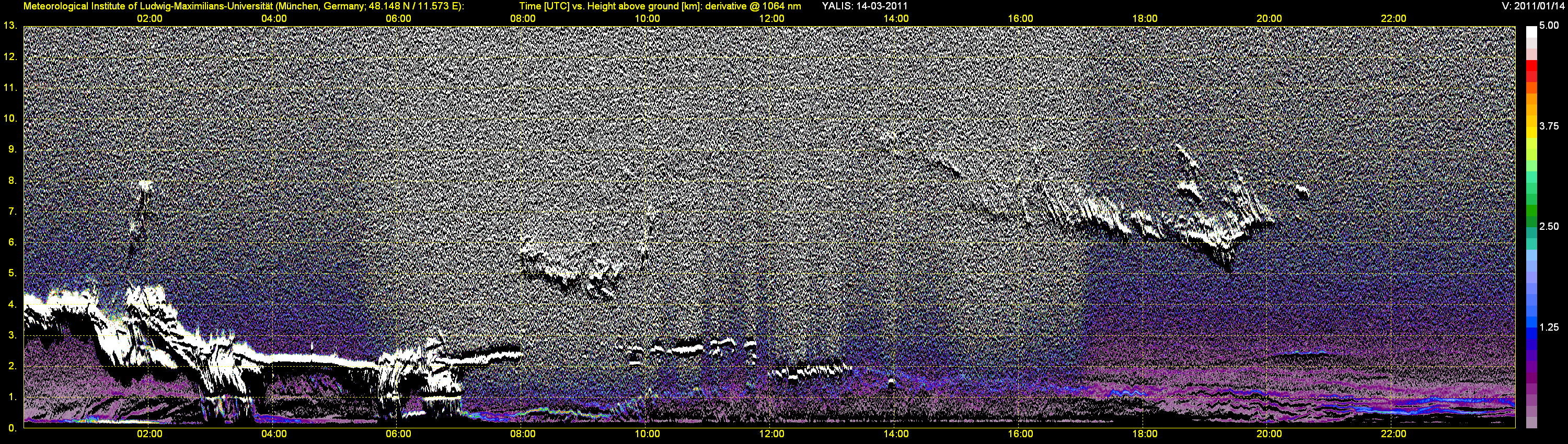Click the '3.' height axis label
1568x444 pixels.
12,335
